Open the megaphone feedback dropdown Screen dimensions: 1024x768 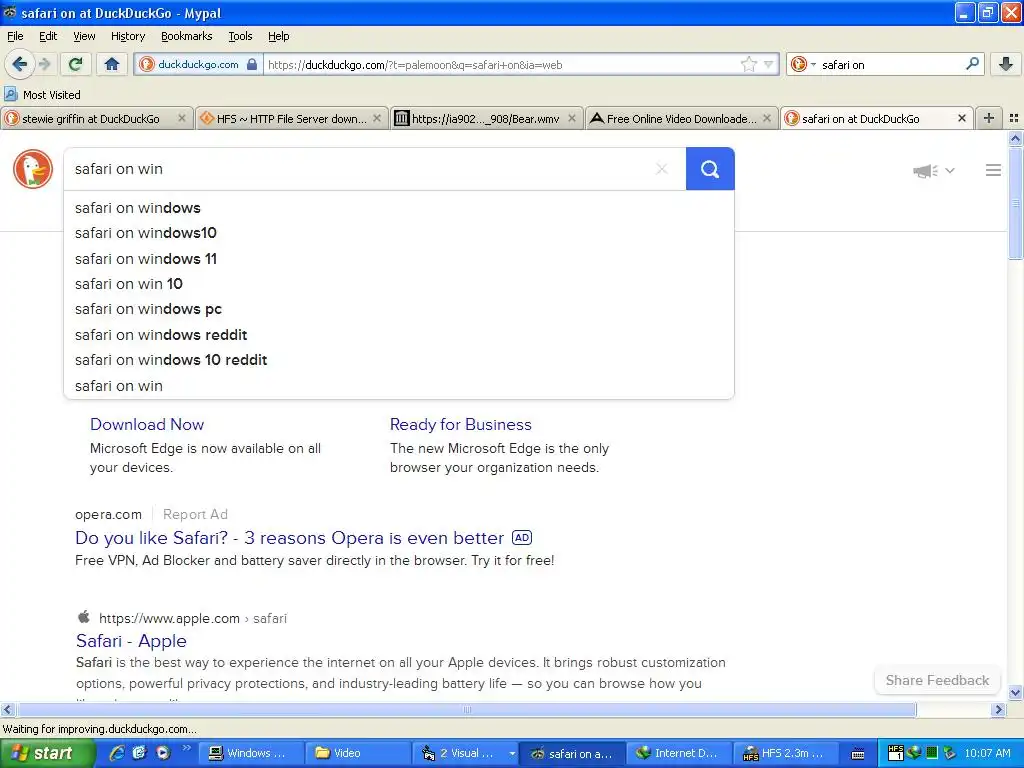click(x=933, y=170)
